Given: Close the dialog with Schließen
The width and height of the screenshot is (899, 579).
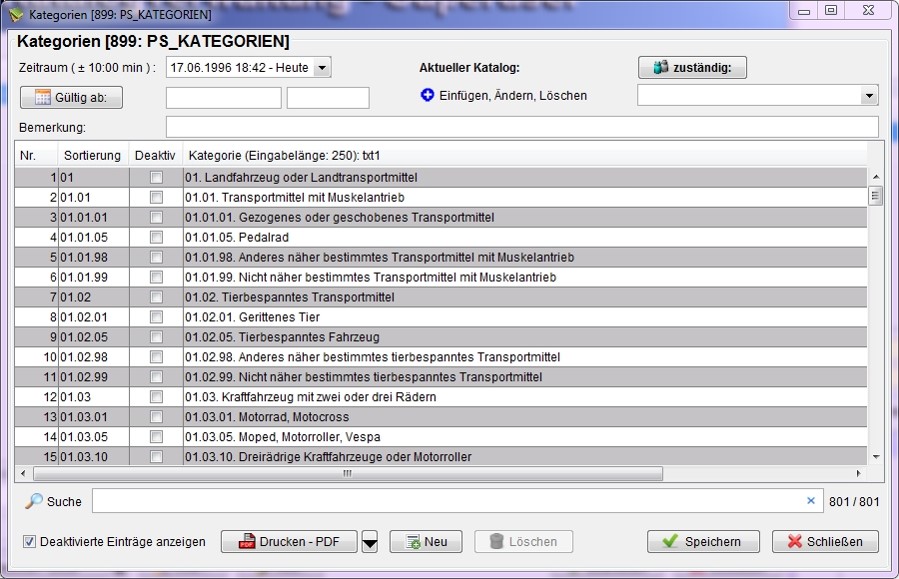Looking at the screenshot, I should pos(825,542).
